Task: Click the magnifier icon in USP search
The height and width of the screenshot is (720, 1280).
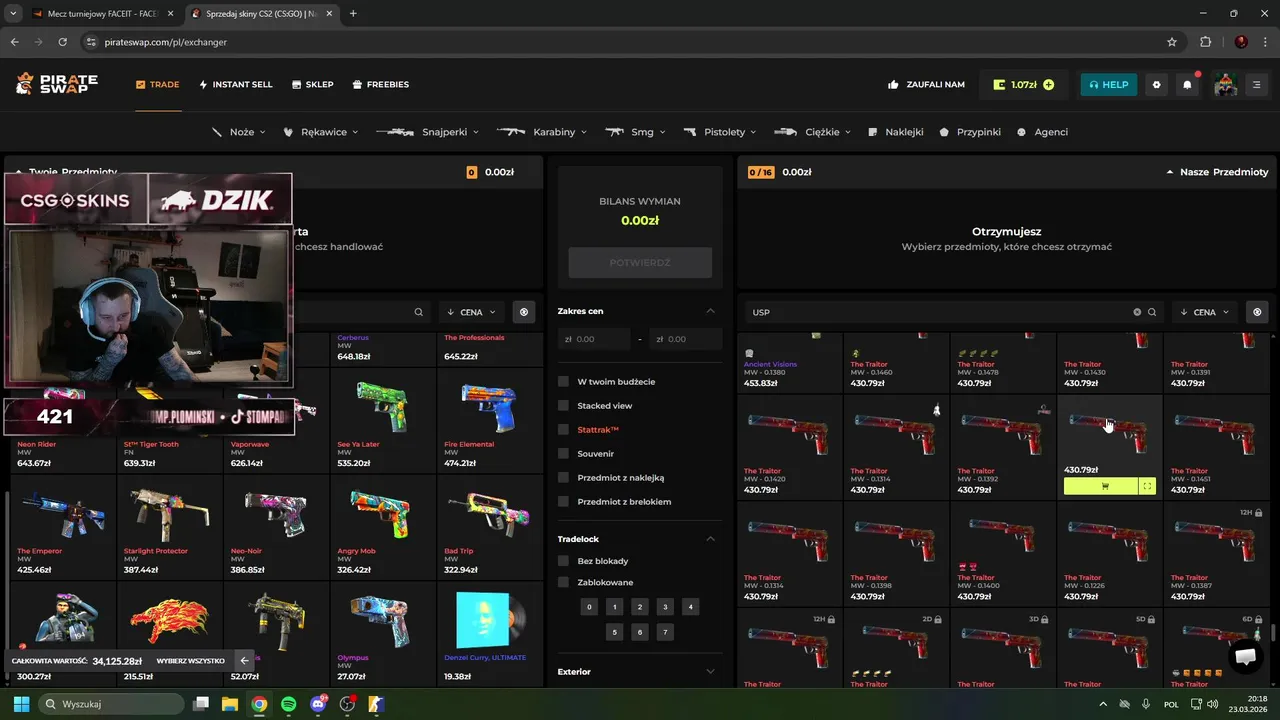Action: pos(1152,312)
